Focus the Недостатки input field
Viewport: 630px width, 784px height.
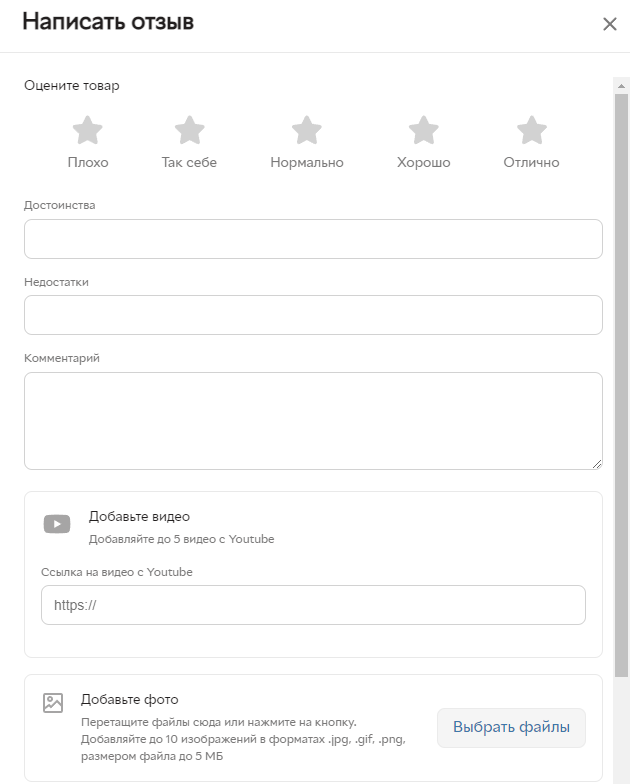pos(314,315)
